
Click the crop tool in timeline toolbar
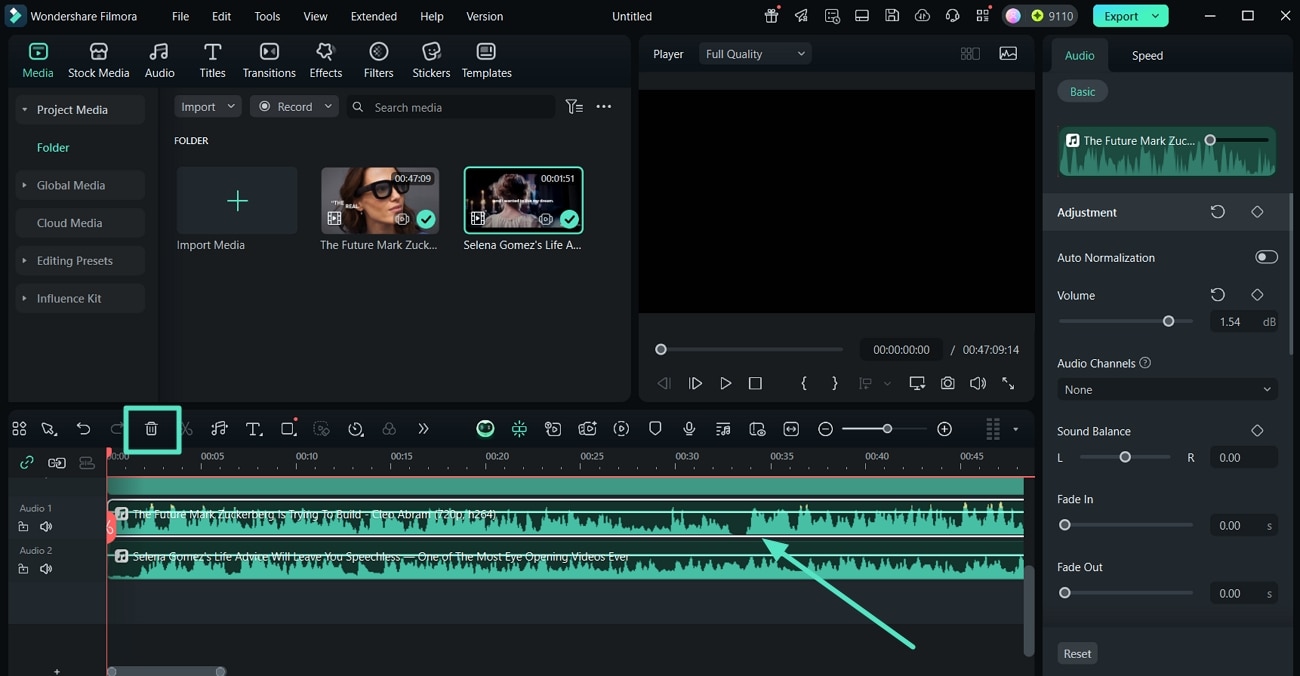[x=288, y=429]
